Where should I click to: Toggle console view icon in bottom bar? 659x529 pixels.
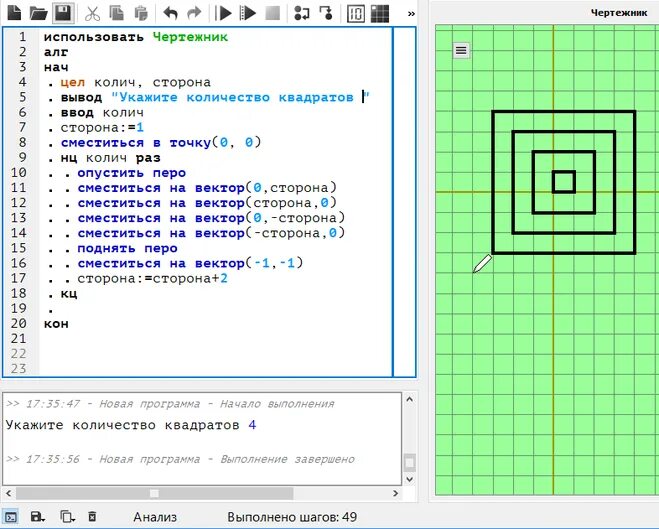[x=11, y=517]
